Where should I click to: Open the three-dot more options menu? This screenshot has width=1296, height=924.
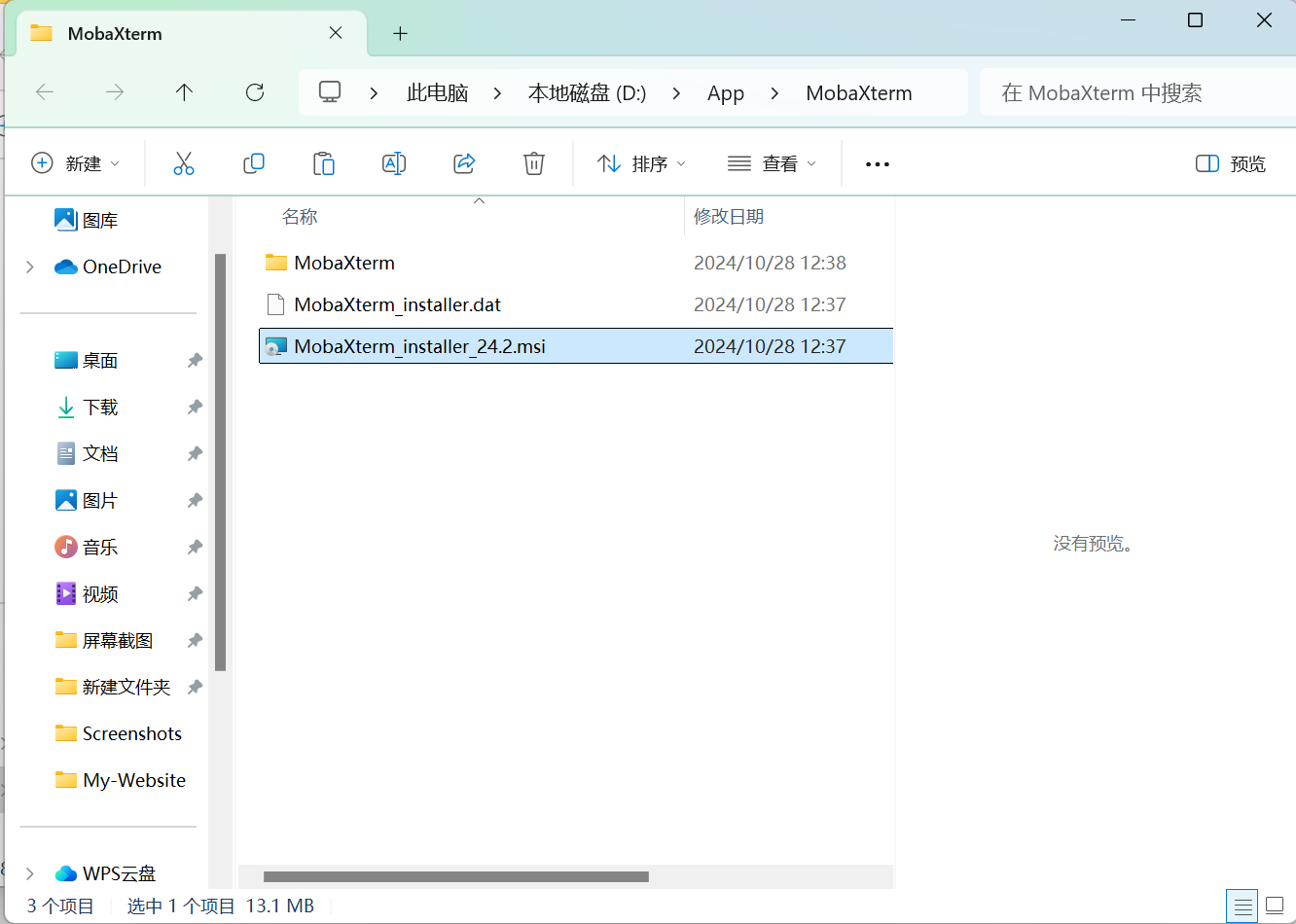[x=878, y=164]
